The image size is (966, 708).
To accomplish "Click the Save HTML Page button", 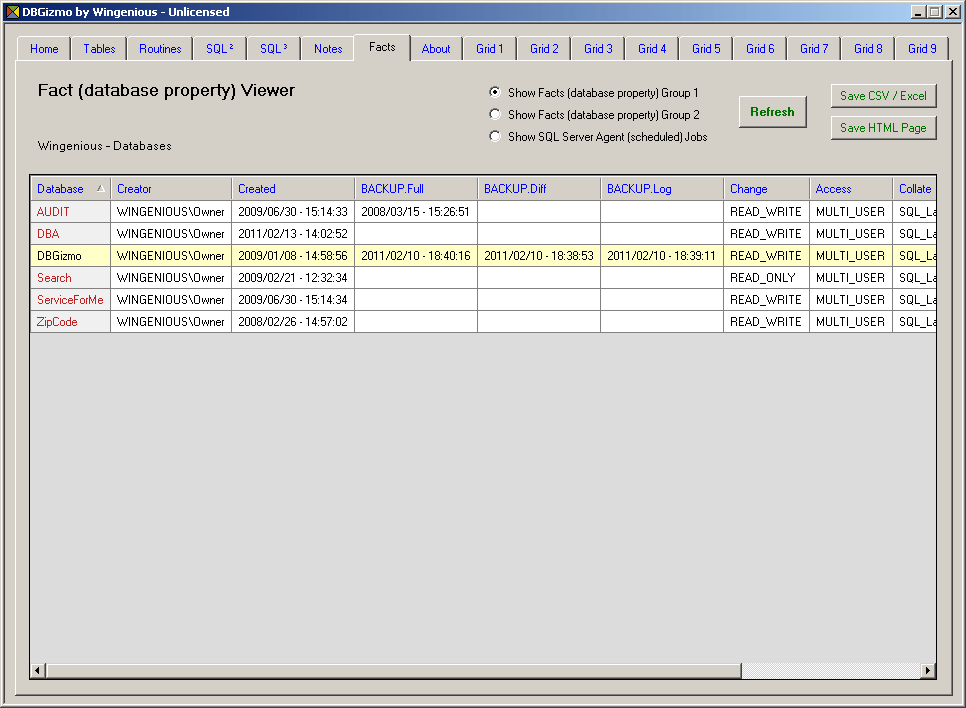I will point(883,128).
